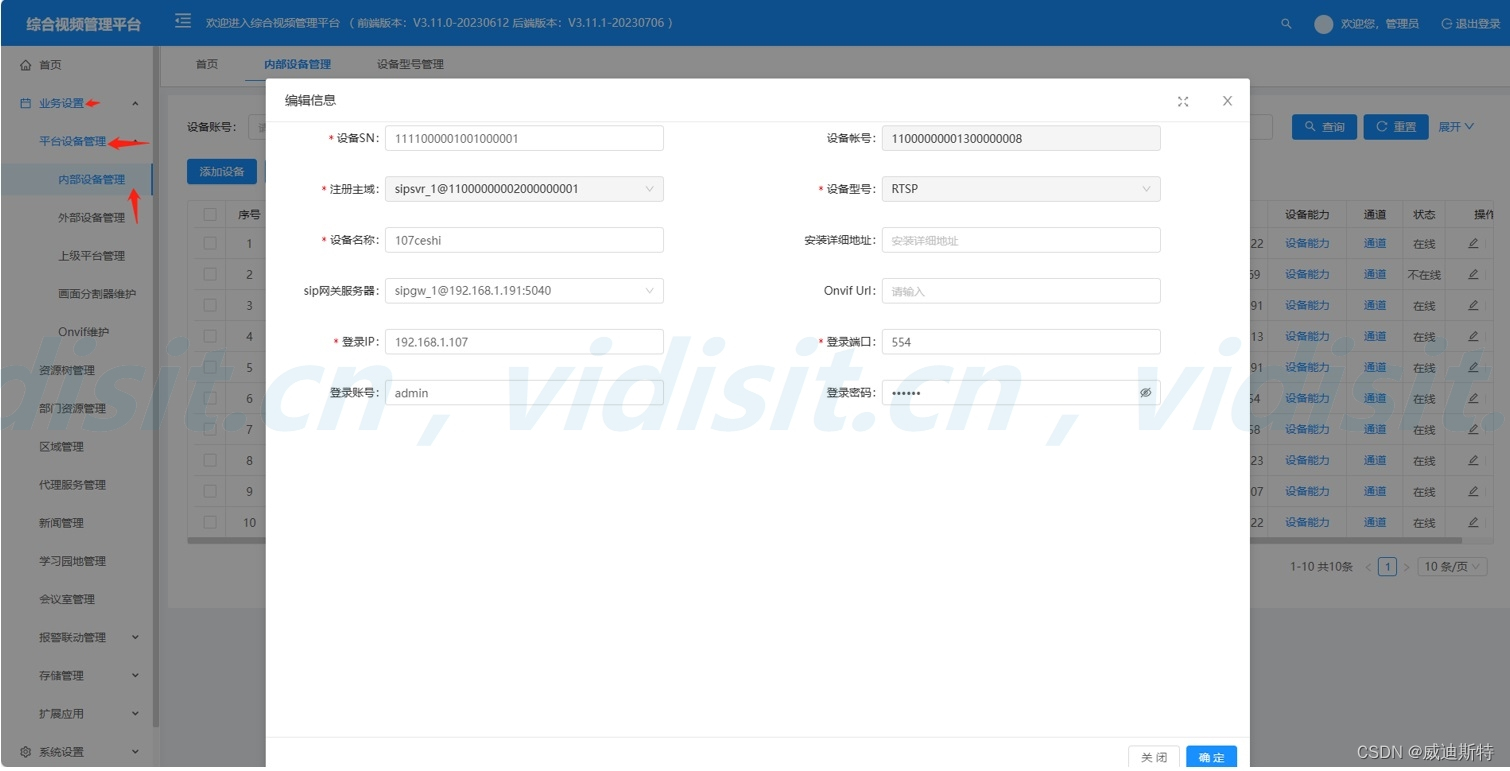Click the 系统设置 gear icon

26,752
